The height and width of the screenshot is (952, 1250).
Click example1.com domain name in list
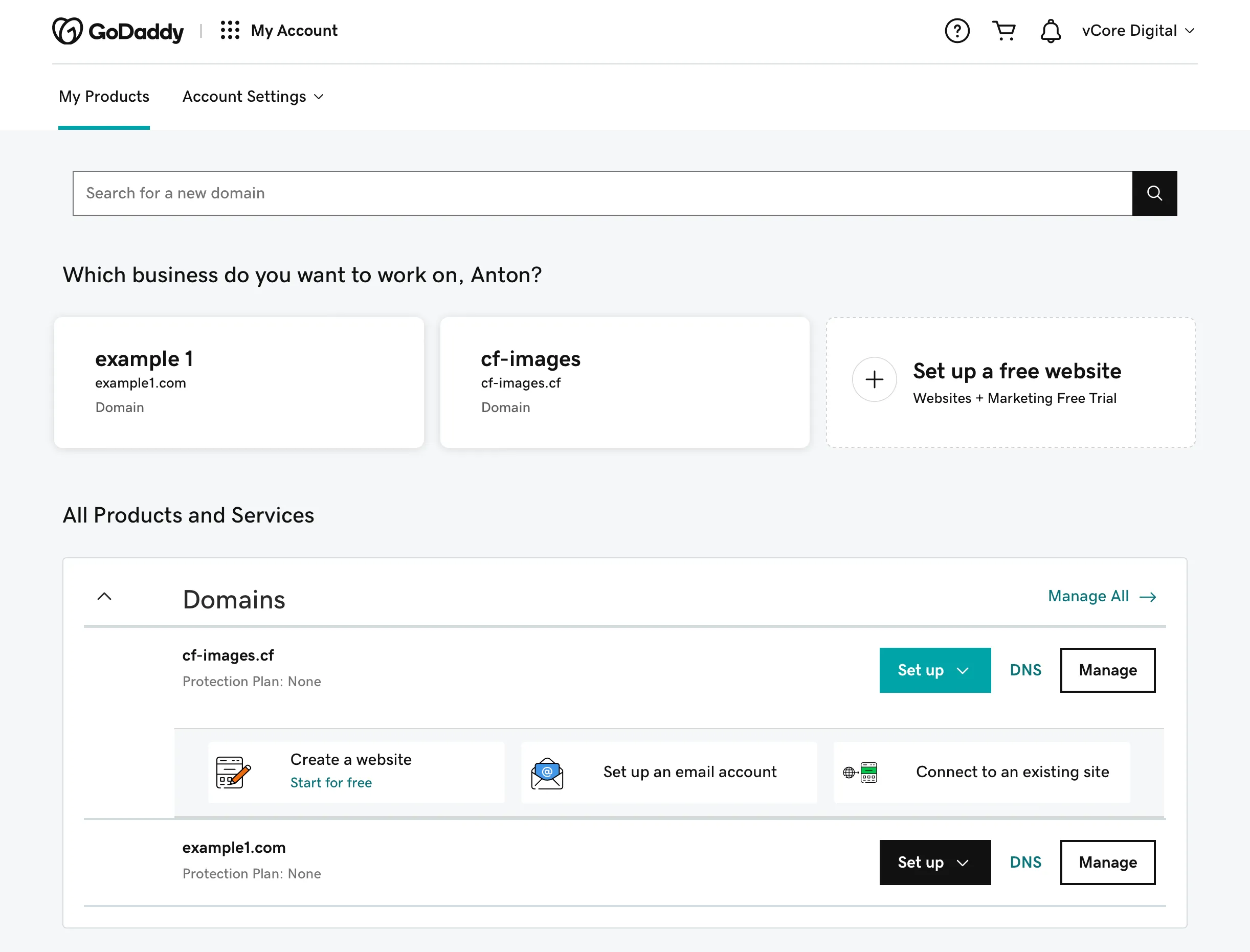[x=234, y=847]
